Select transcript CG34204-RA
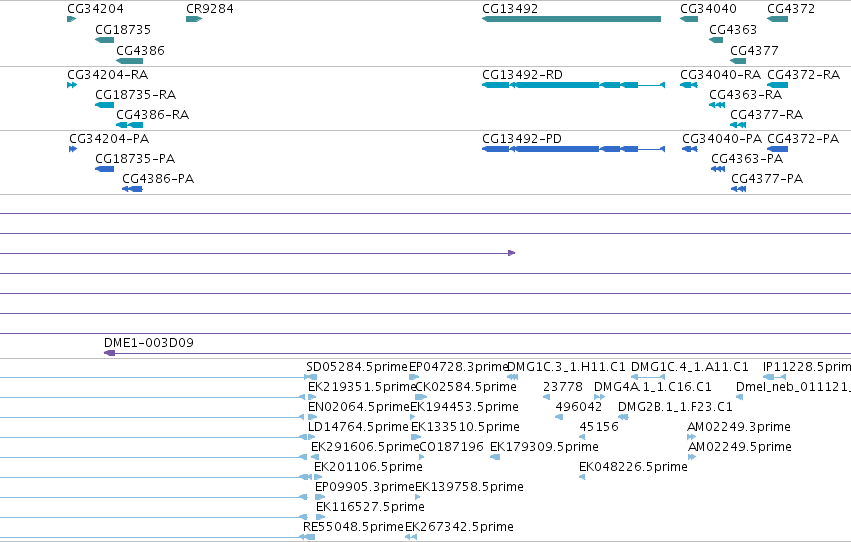Image resolution: width=851 pixels, height=542 pixels. coord(72,85)
